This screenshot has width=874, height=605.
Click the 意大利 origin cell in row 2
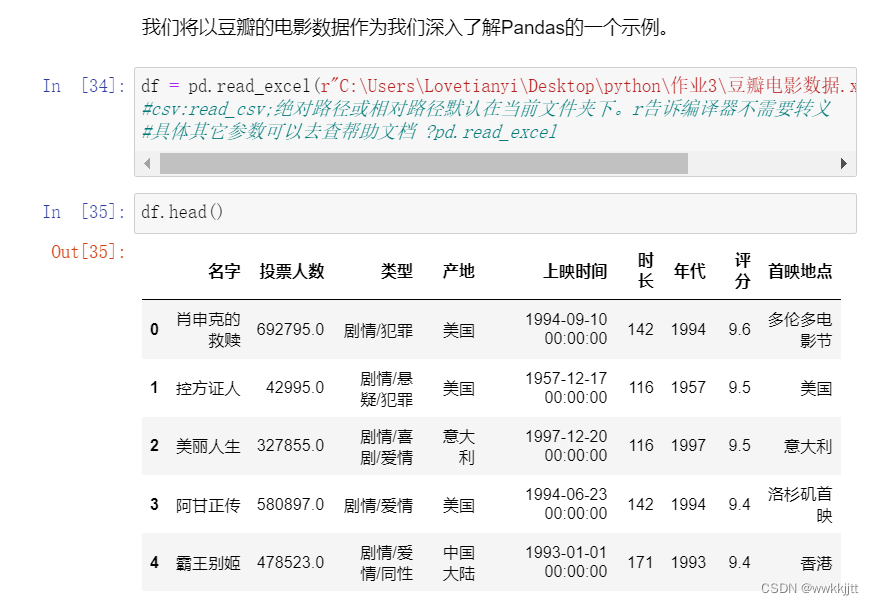pyautogui.click(x=459, y=447)
